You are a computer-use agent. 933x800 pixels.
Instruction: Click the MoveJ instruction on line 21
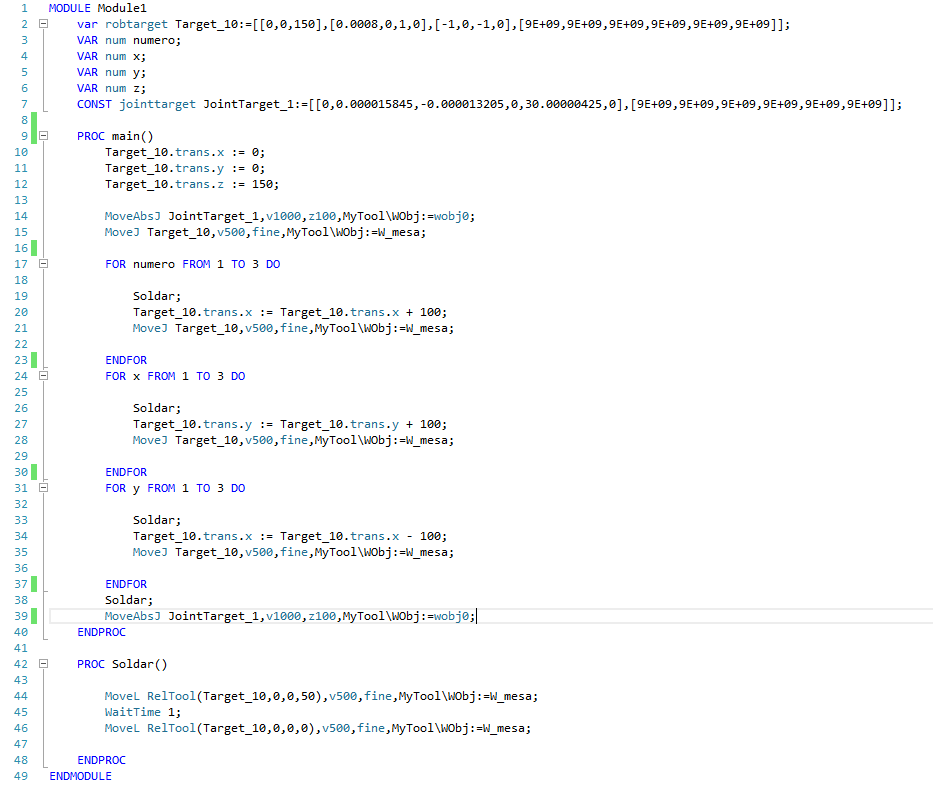click(x=293, y=328)
